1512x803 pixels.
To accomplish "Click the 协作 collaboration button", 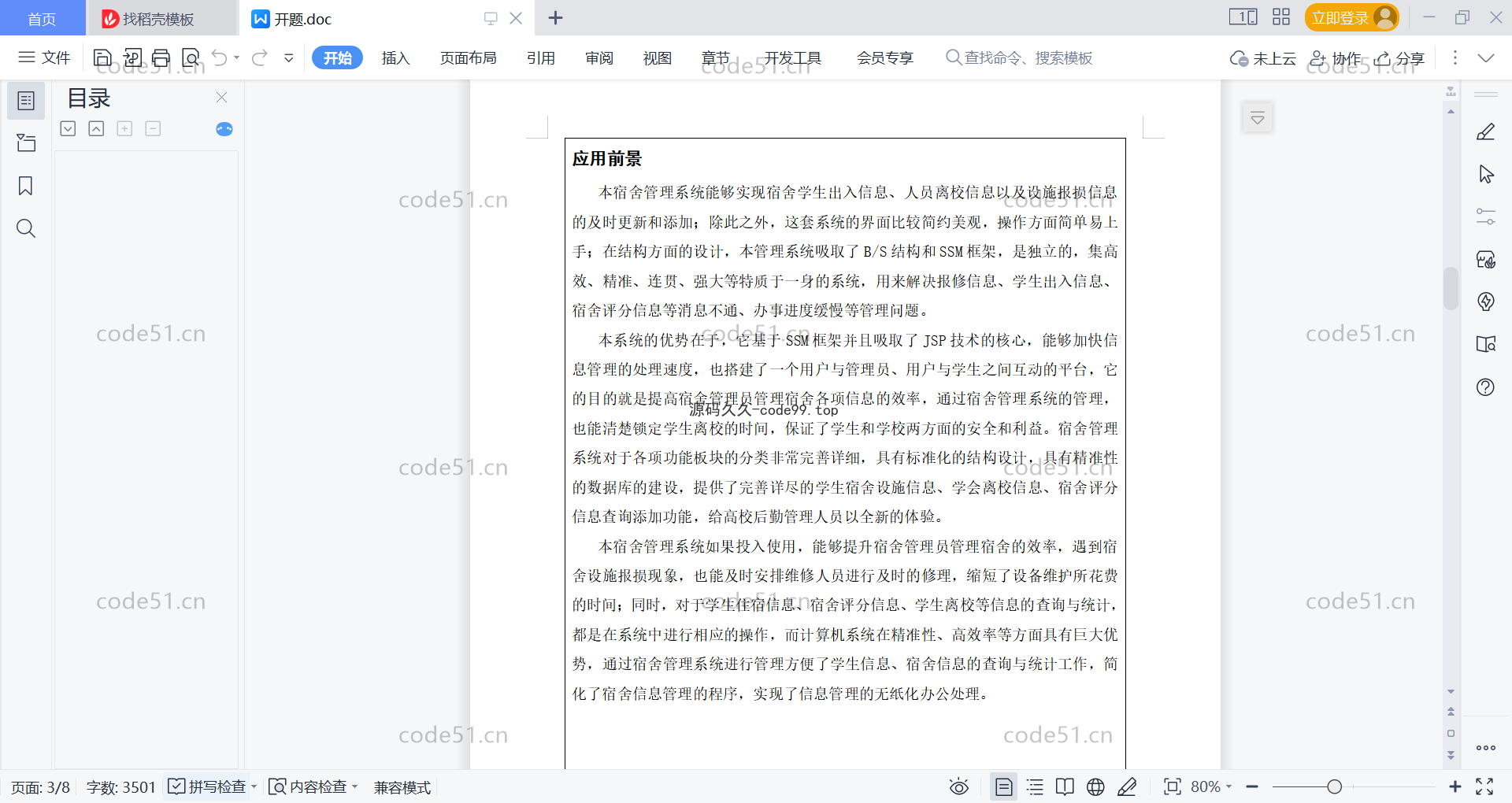I will (1336, 58).
